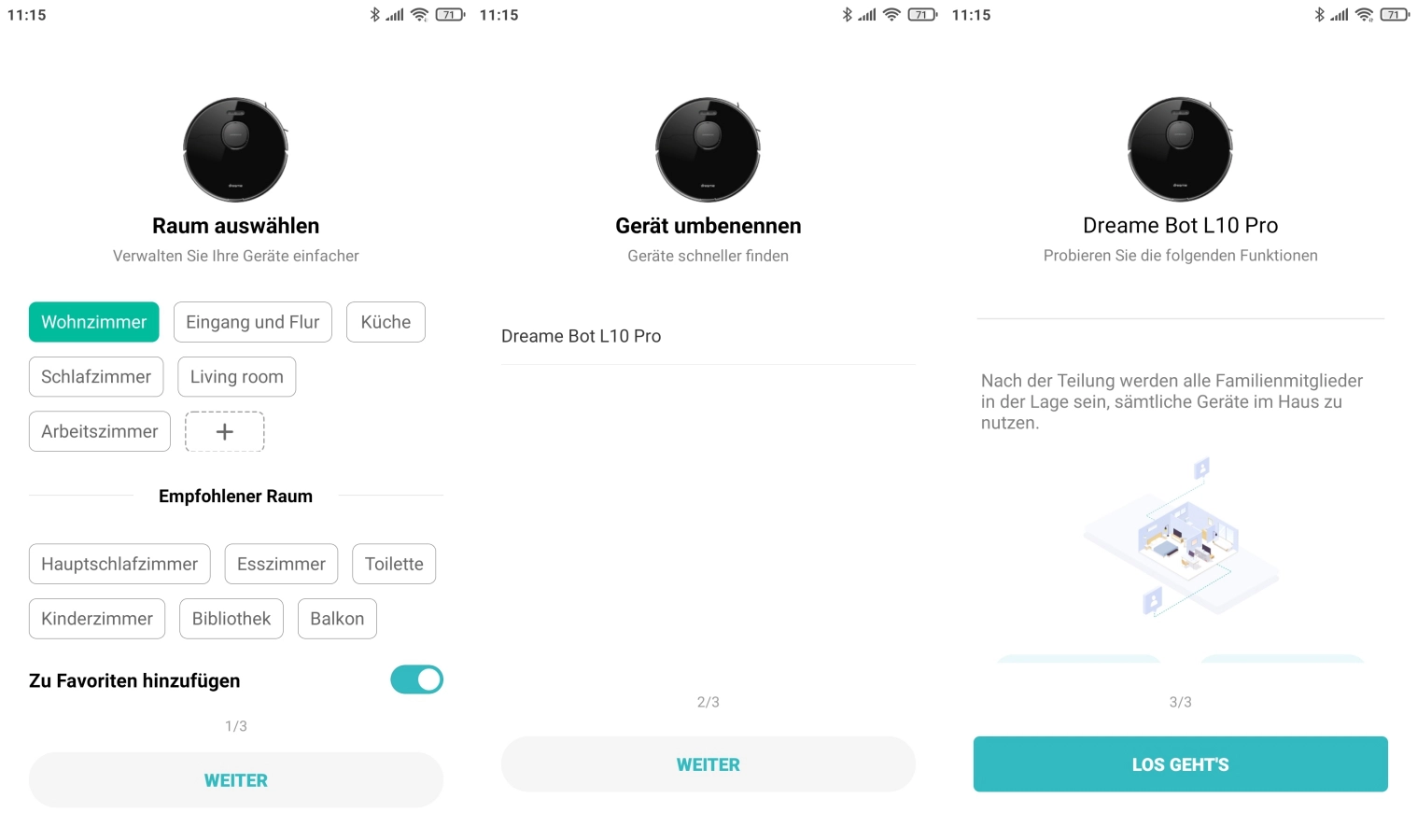Tap robot vacuum image above Raum auswählen
1417x840 pixels.
click(x=235, y=149)
